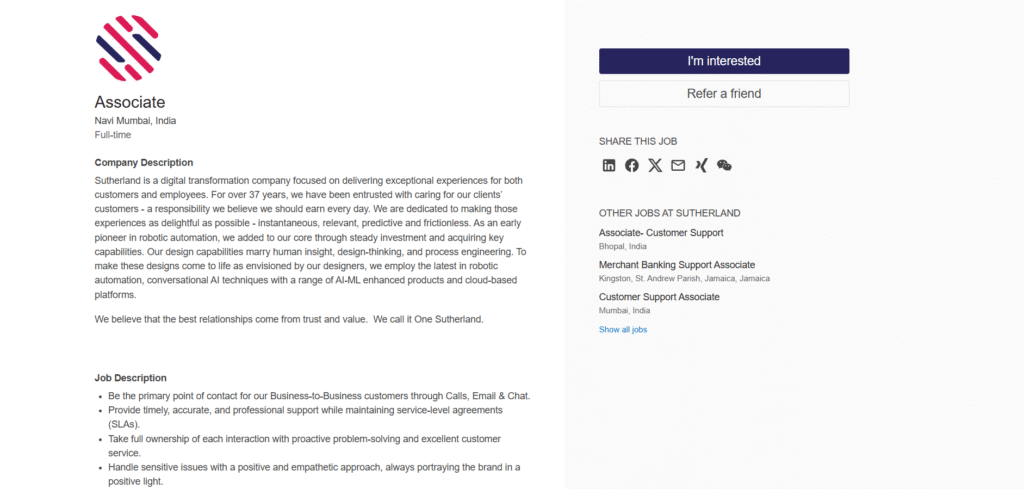Viewport: 1024px width, 489px height.
Task: Click the Sutherland company logo
Action: 129,47
